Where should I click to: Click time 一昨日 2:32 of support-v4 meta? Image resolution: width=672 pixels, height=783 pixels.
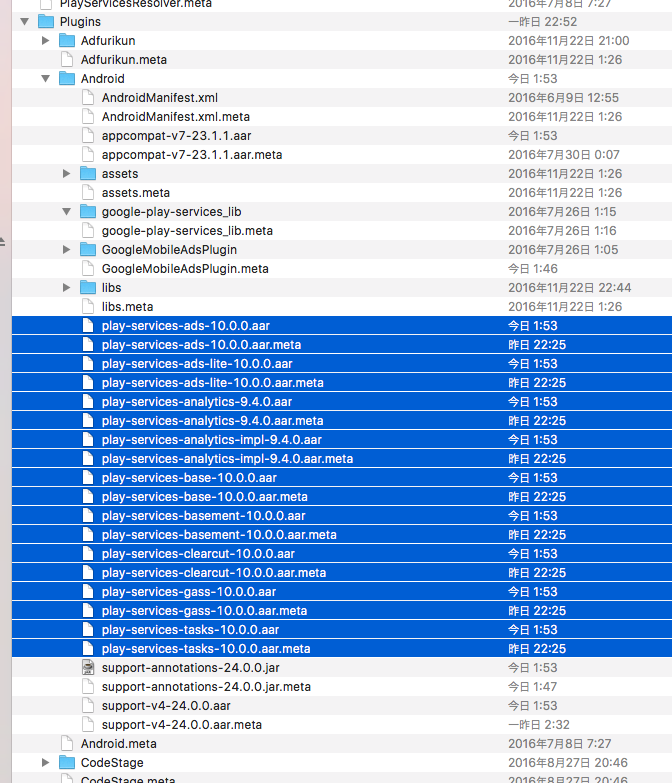click(539, 725)
